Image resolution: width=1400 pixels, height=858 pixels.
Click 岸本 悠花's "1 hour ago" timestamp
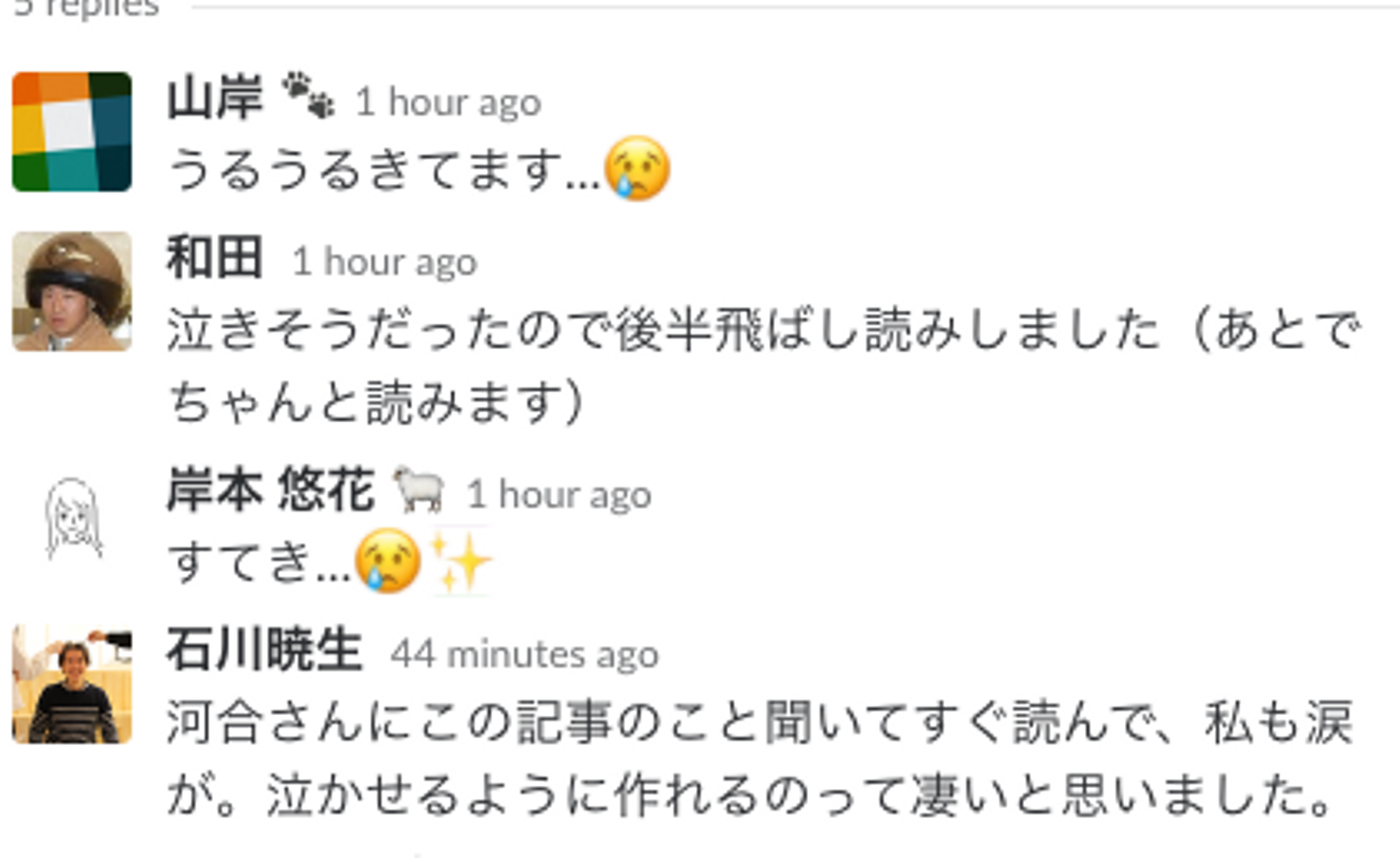click(559, 494)
